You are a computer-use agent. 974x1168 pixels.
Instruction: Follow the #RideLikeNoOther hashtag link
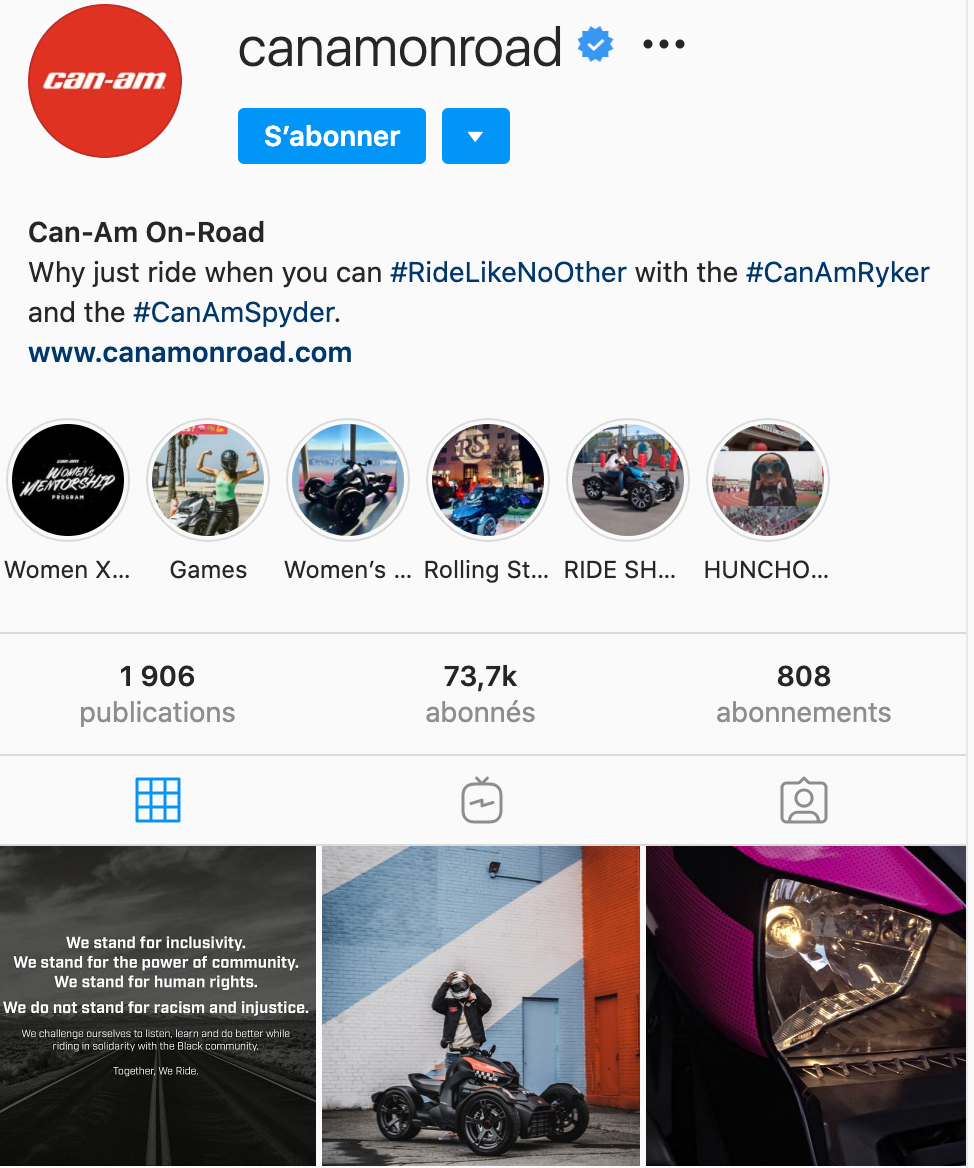509,273
